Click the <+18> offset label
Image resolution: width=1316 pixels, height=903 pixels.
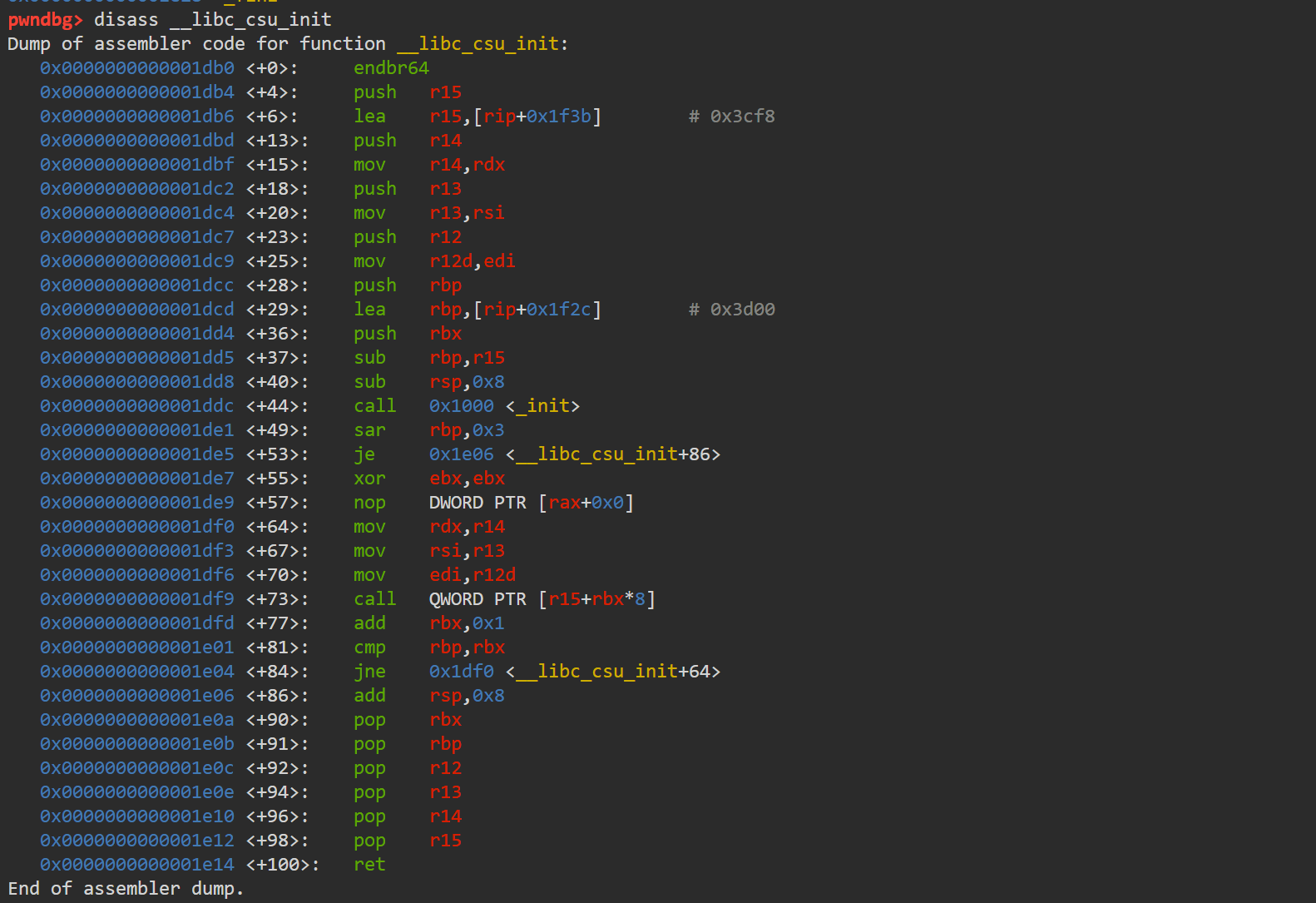tap(277, 188)
